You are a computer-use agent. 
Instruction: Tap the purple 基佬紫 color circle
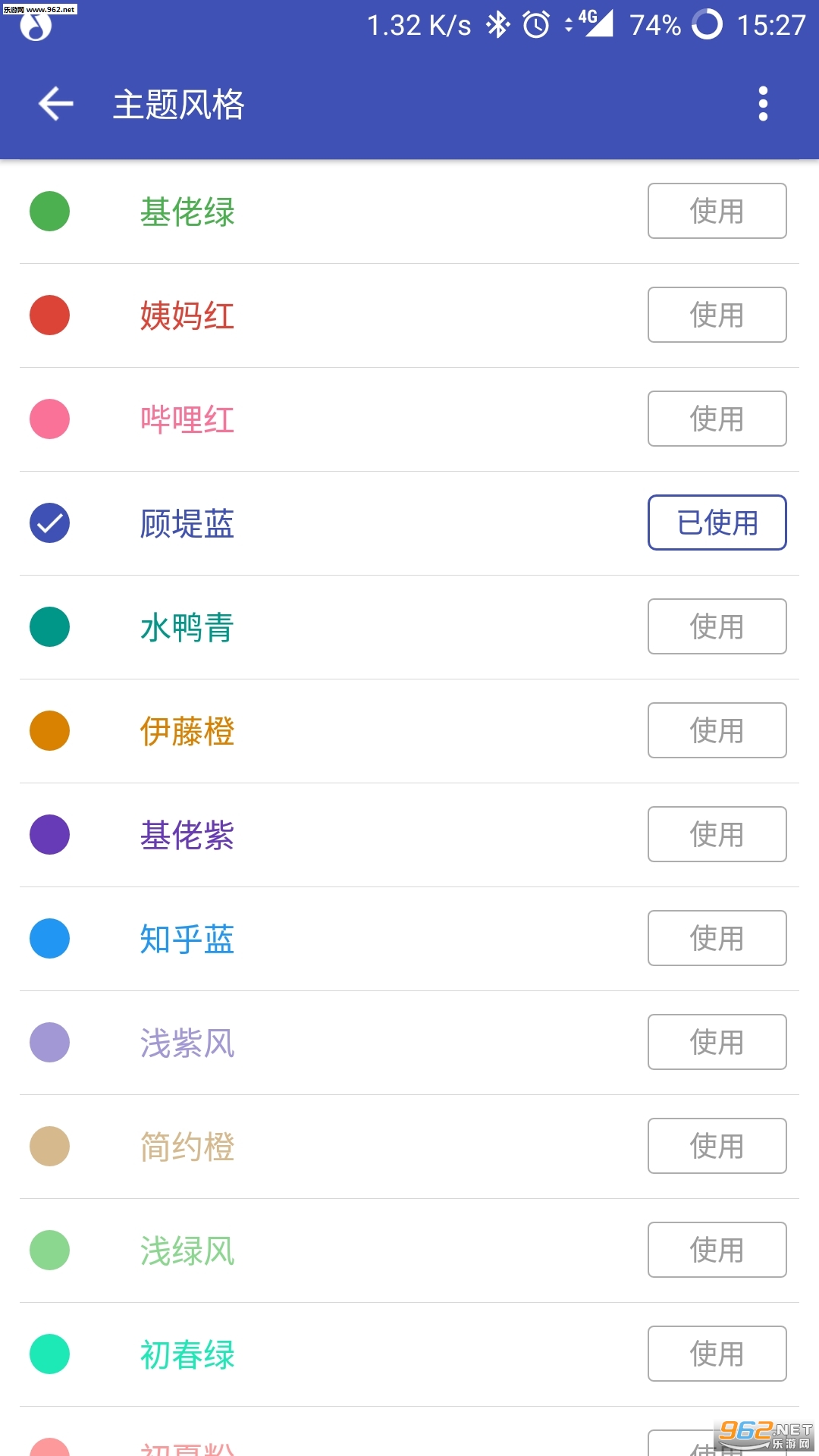(x=50, y=835)
